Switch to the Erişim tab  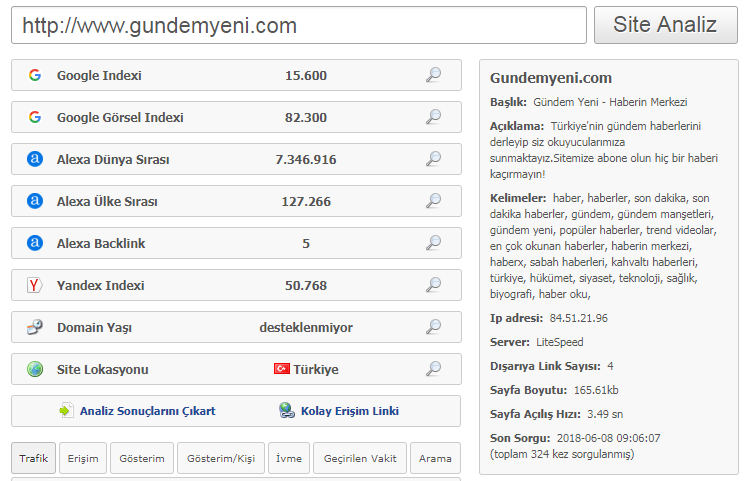coord(83,458)
